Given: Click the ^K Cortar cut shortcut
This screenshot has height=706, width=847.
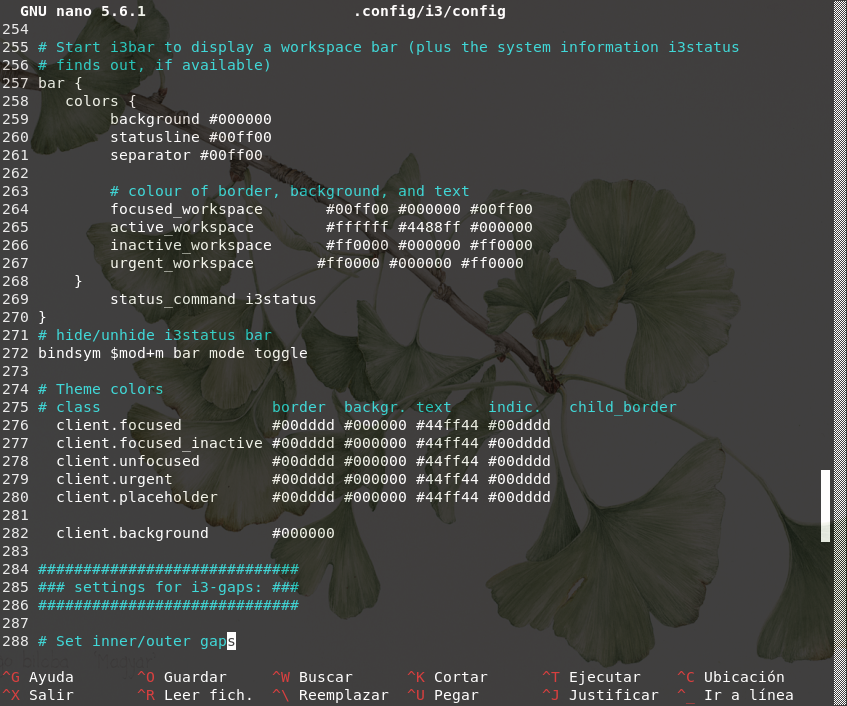Looking at the screenshot, I should tap(447, 677).
